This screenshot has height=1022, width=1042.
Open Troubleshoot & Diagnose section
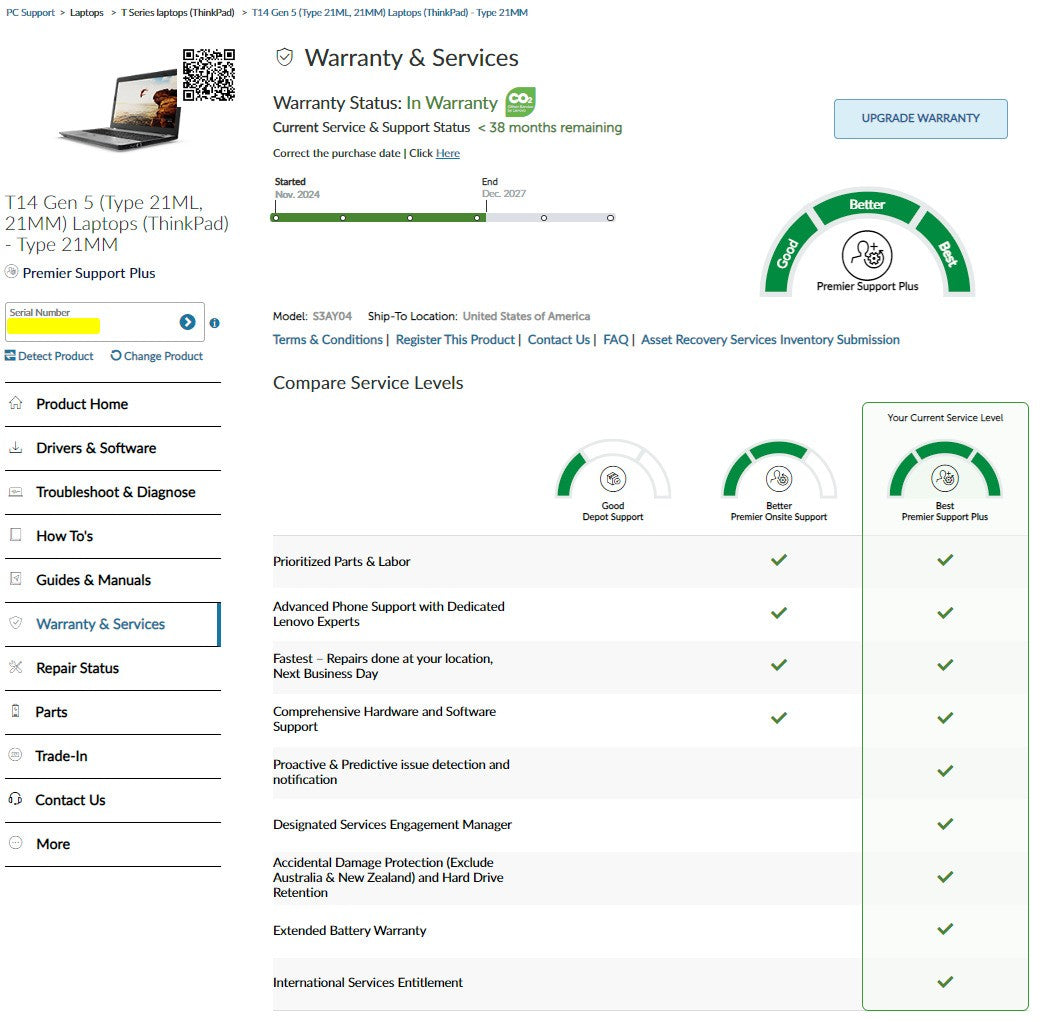(113, 492)
